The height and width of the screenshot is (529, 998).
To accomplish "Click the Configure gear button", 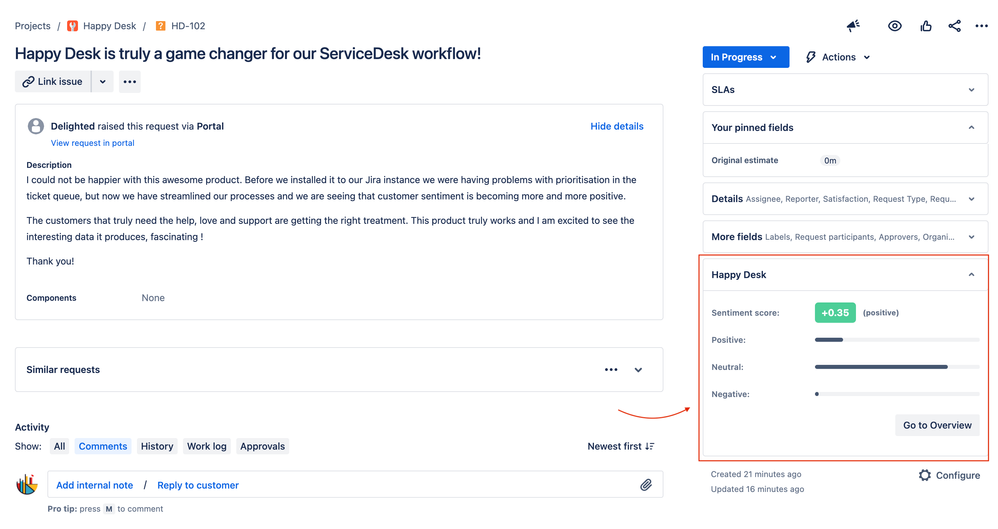I will [x=949, y=476].
